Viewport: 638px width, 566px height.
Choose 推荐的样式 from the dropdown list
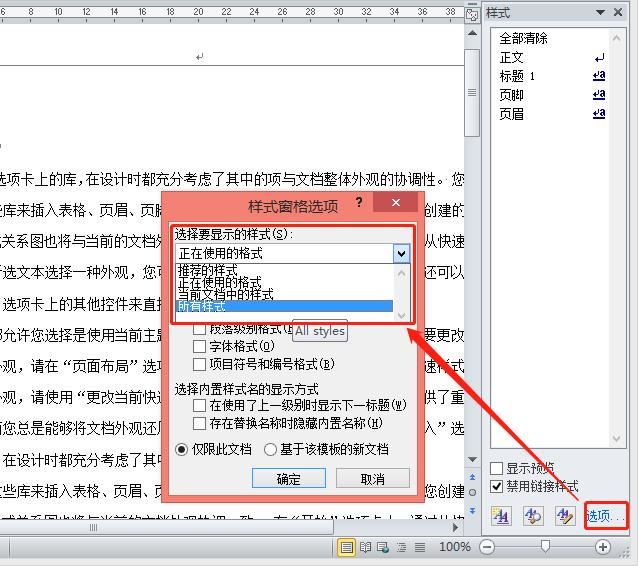pos(285,270)
